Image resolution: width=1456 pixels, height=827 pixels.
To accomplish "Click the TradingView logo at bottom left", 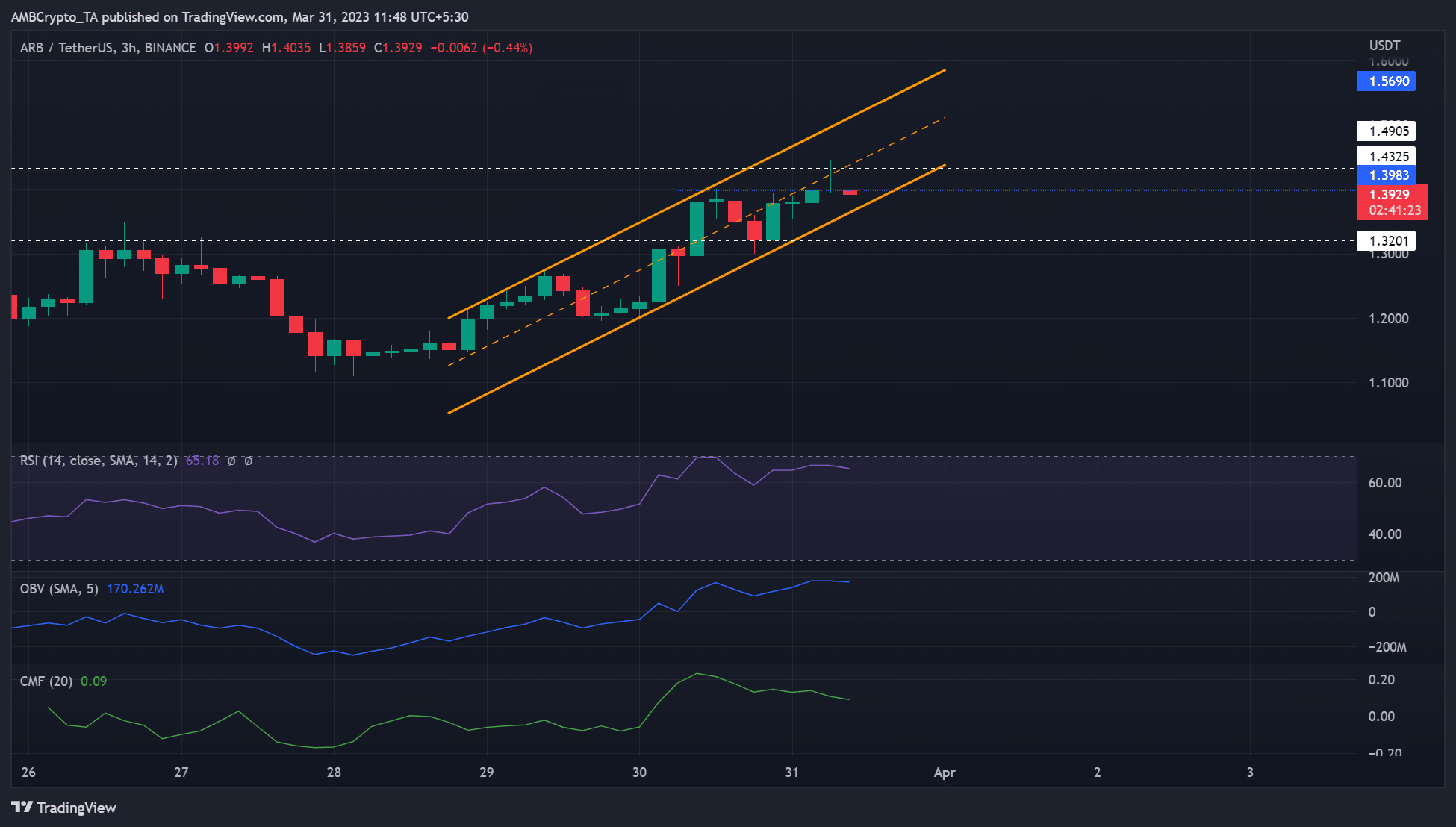I will click(x=63, y=808).
